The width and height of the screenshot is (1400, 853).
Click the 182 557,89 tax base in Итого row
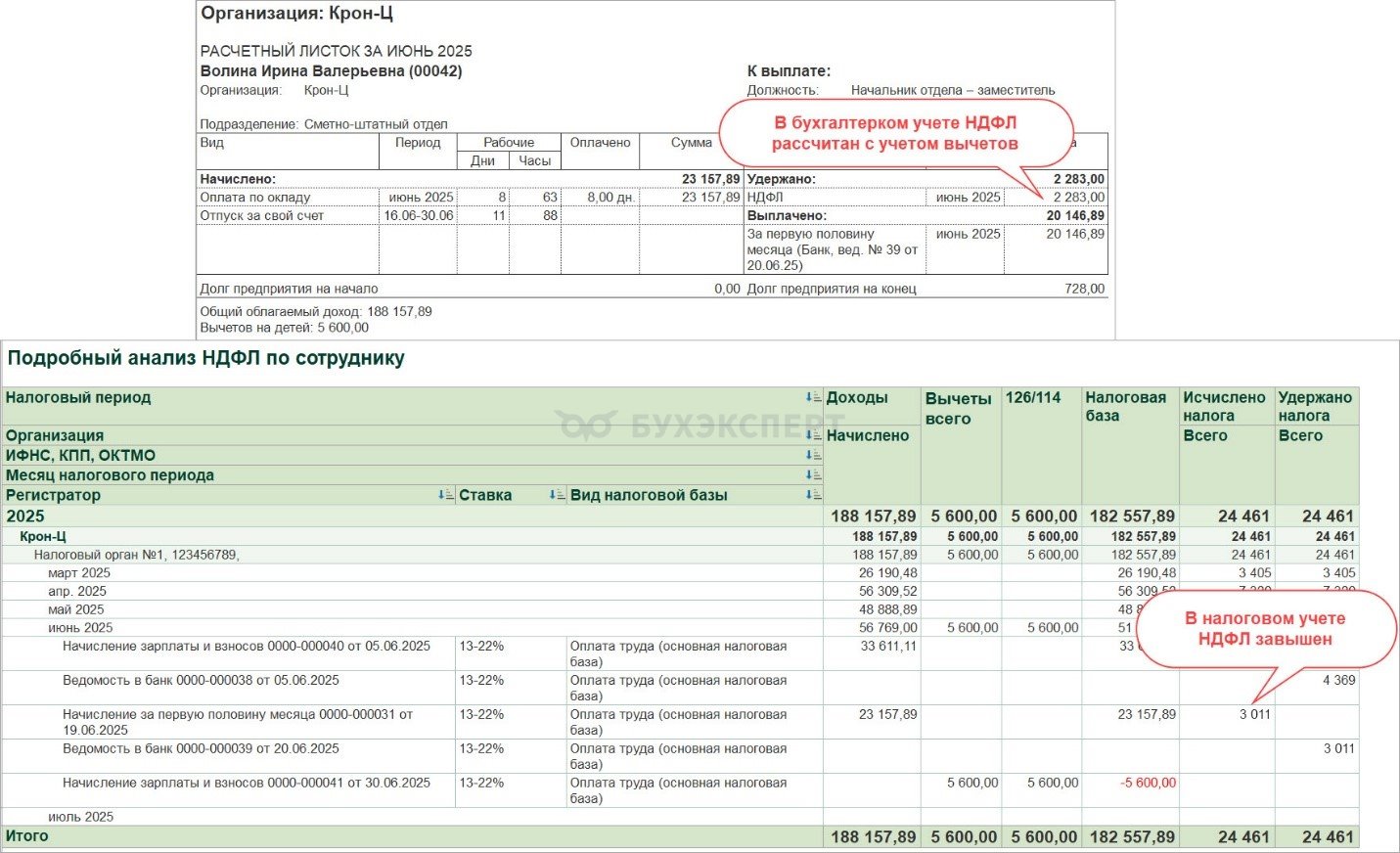(x=1132, y=836)
